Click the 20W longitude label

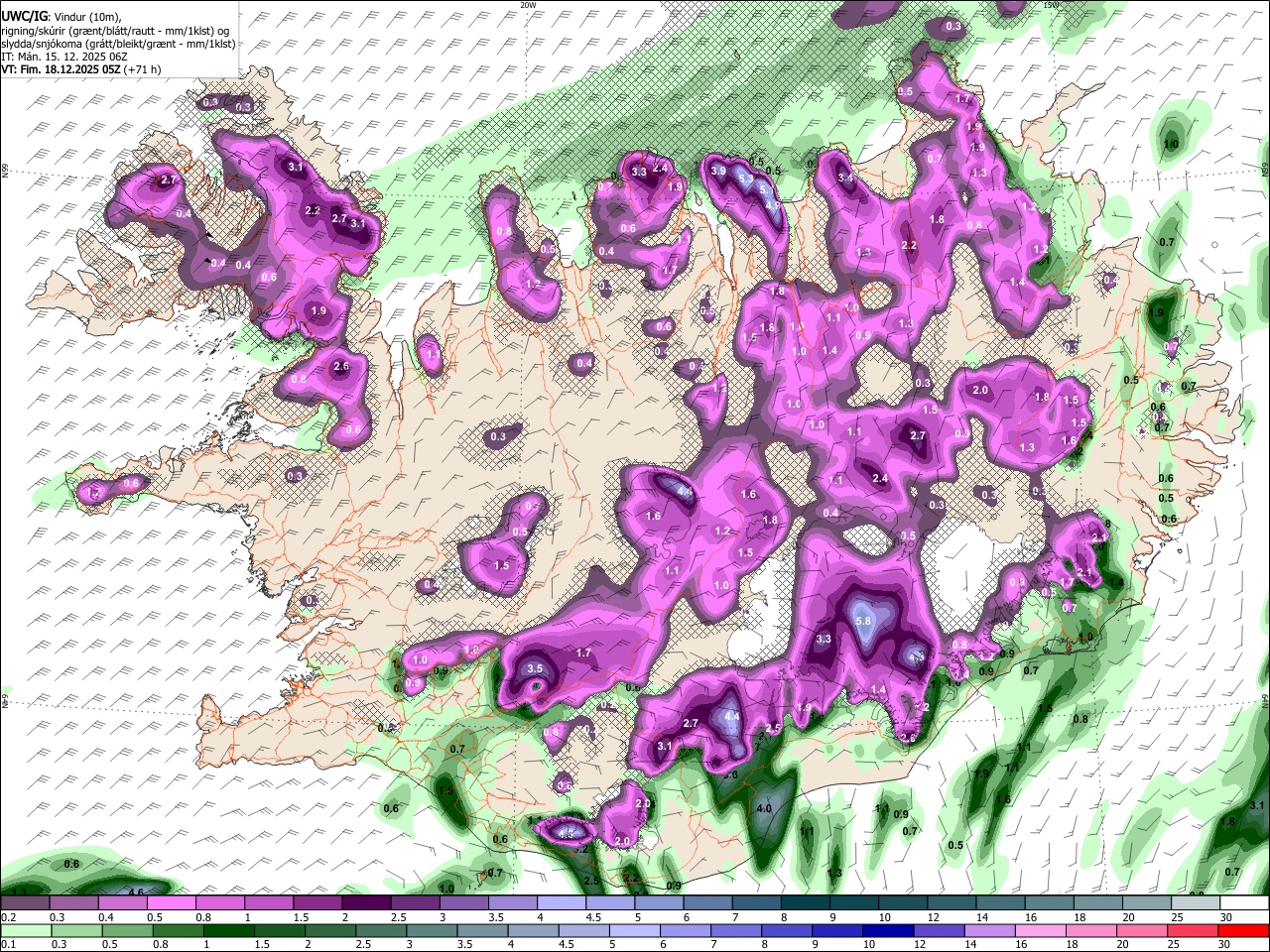point(528,5)
